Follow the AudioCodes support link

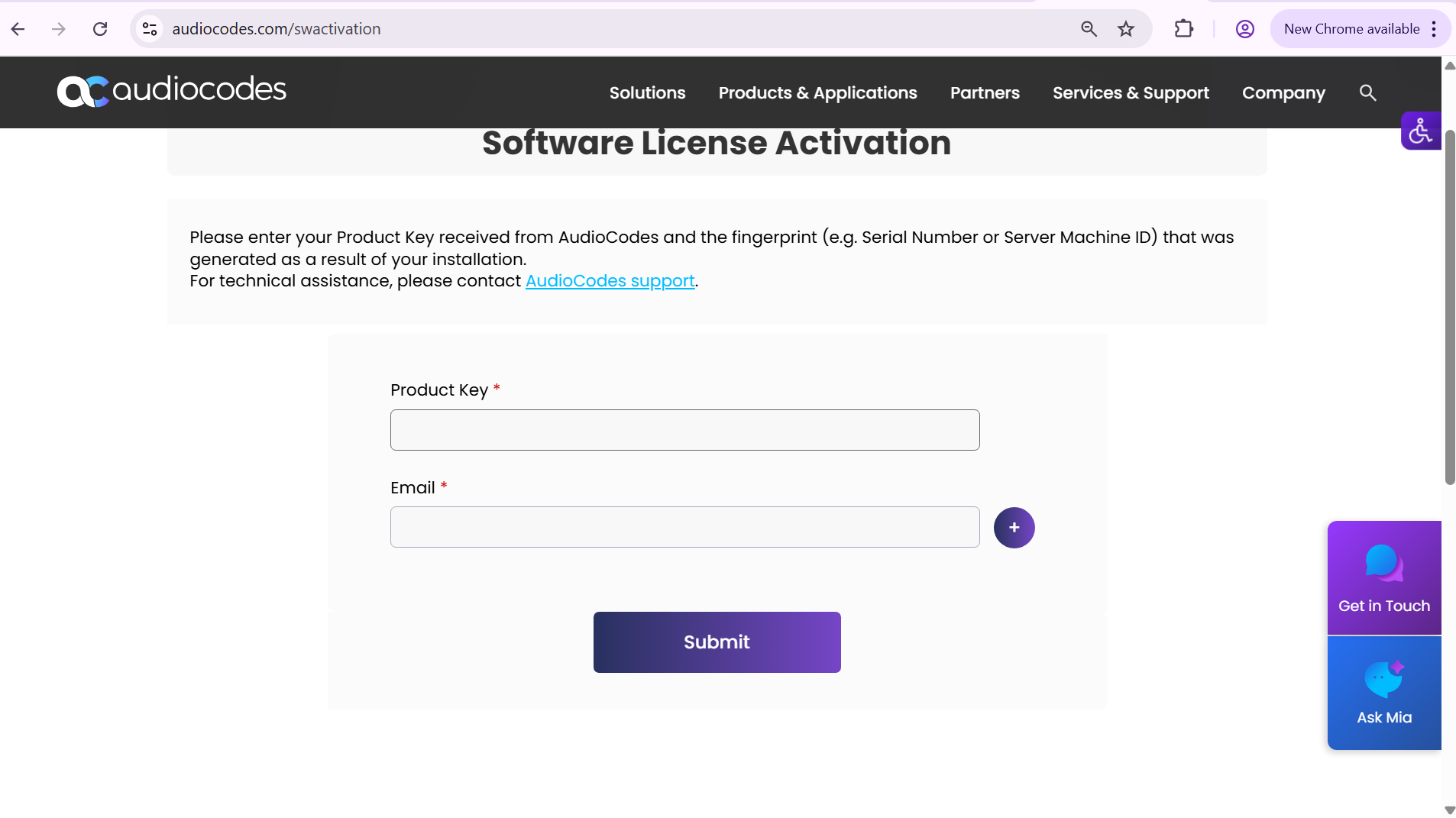coord(610,281)
